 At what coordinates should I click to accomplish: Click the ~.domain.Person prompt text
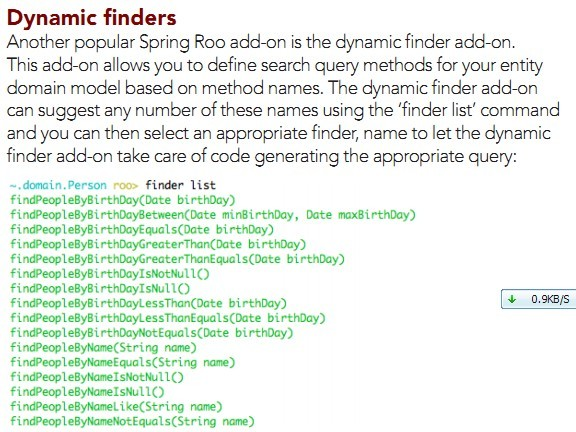tap(58, 185)
